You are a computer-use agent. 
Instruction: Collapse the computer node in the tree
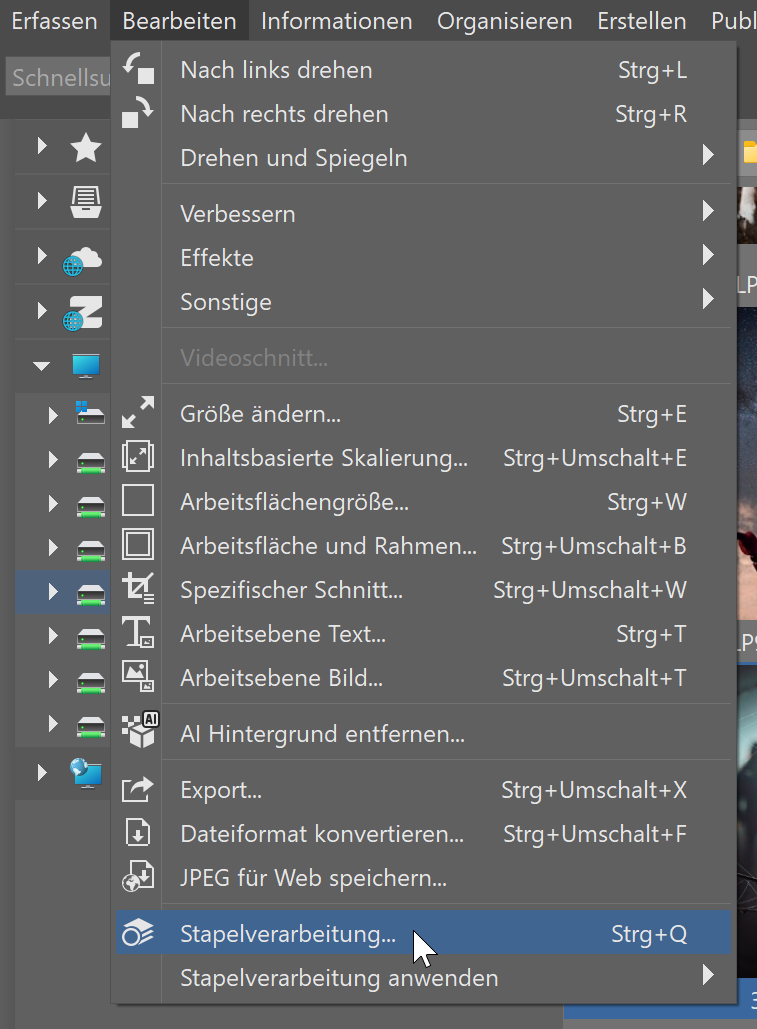(41, 366)
